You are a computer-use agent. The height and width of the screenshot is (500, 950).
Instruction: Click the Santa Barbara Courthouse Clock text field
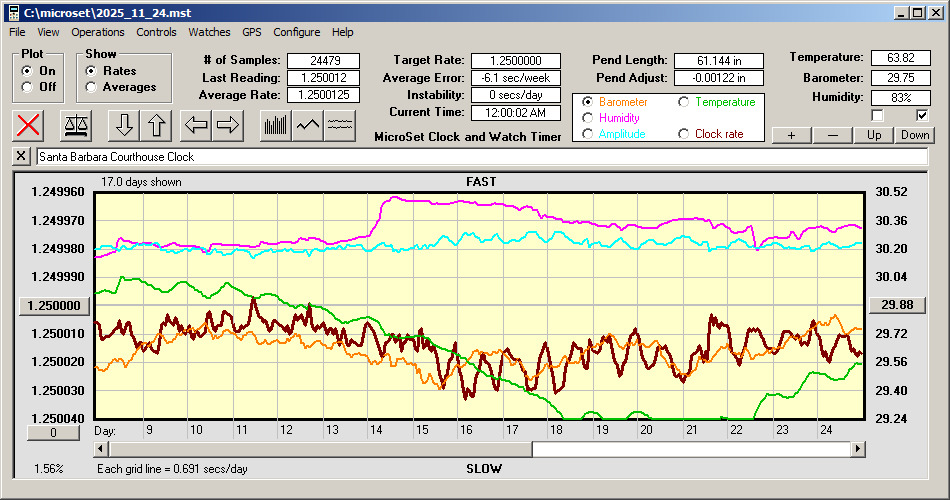click(x=480, y=157)
